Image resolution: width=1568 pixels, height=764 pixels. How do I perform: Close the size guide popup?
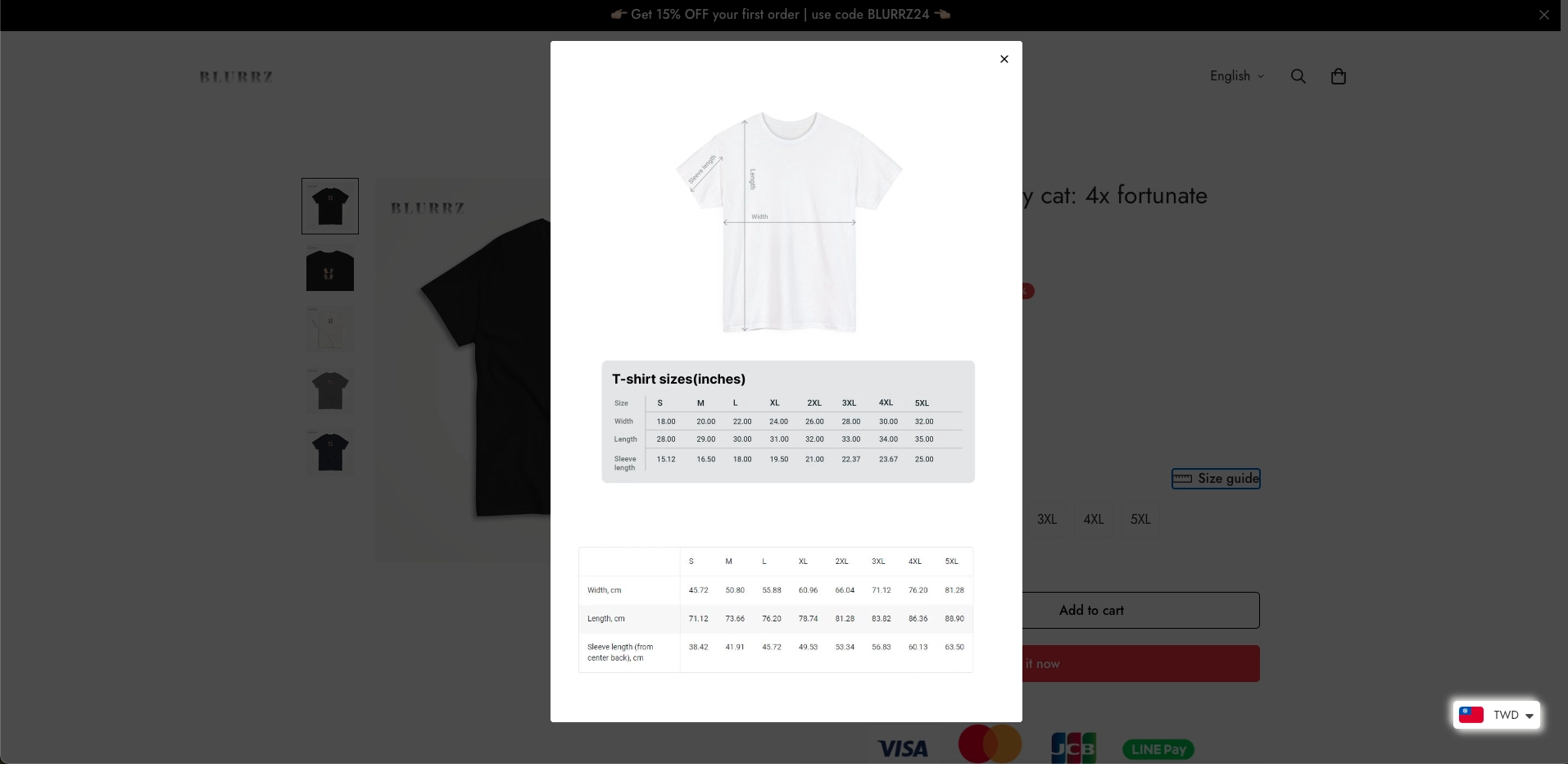click(x=1004, y=59)
